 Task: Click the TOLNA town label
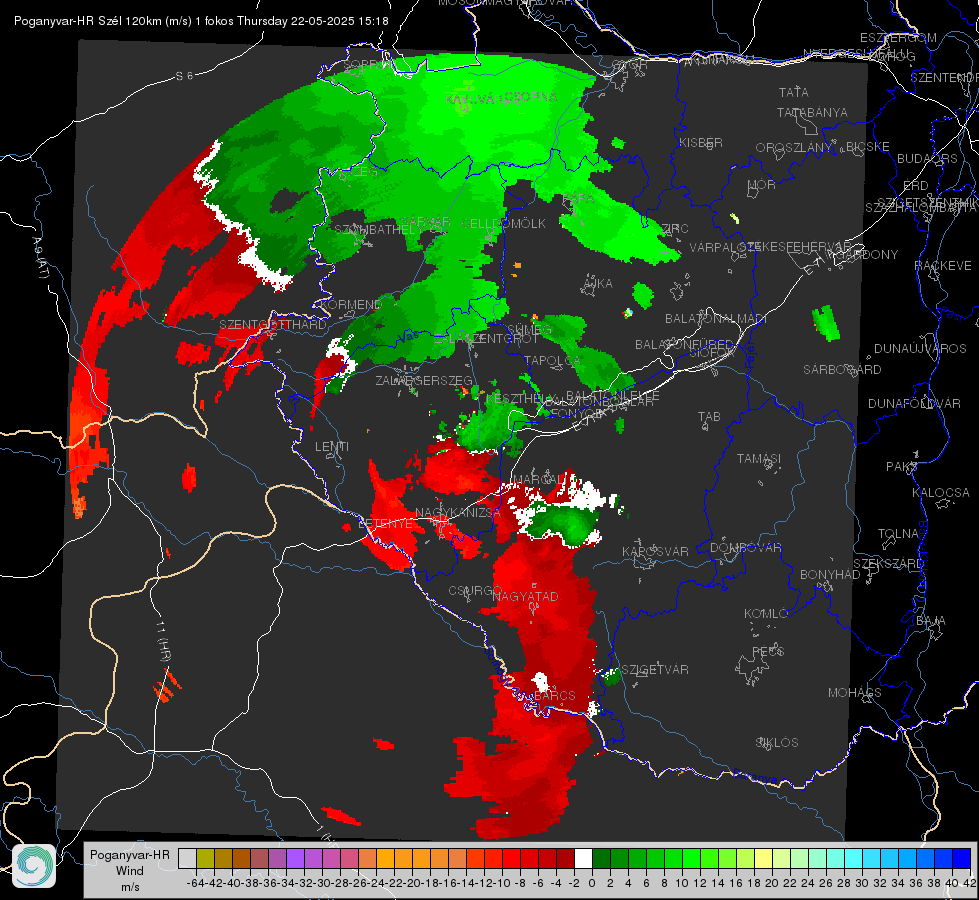click(898, 533)
